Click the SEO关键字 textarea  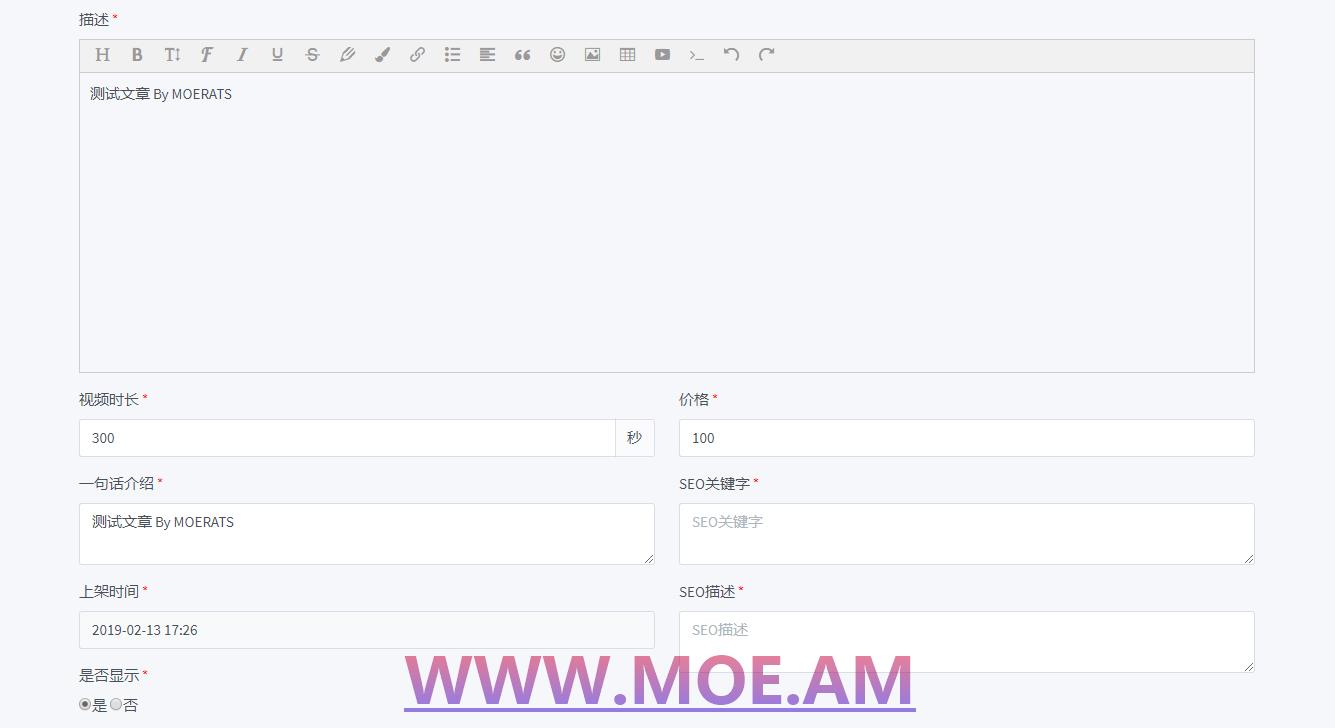click(966, 534)
